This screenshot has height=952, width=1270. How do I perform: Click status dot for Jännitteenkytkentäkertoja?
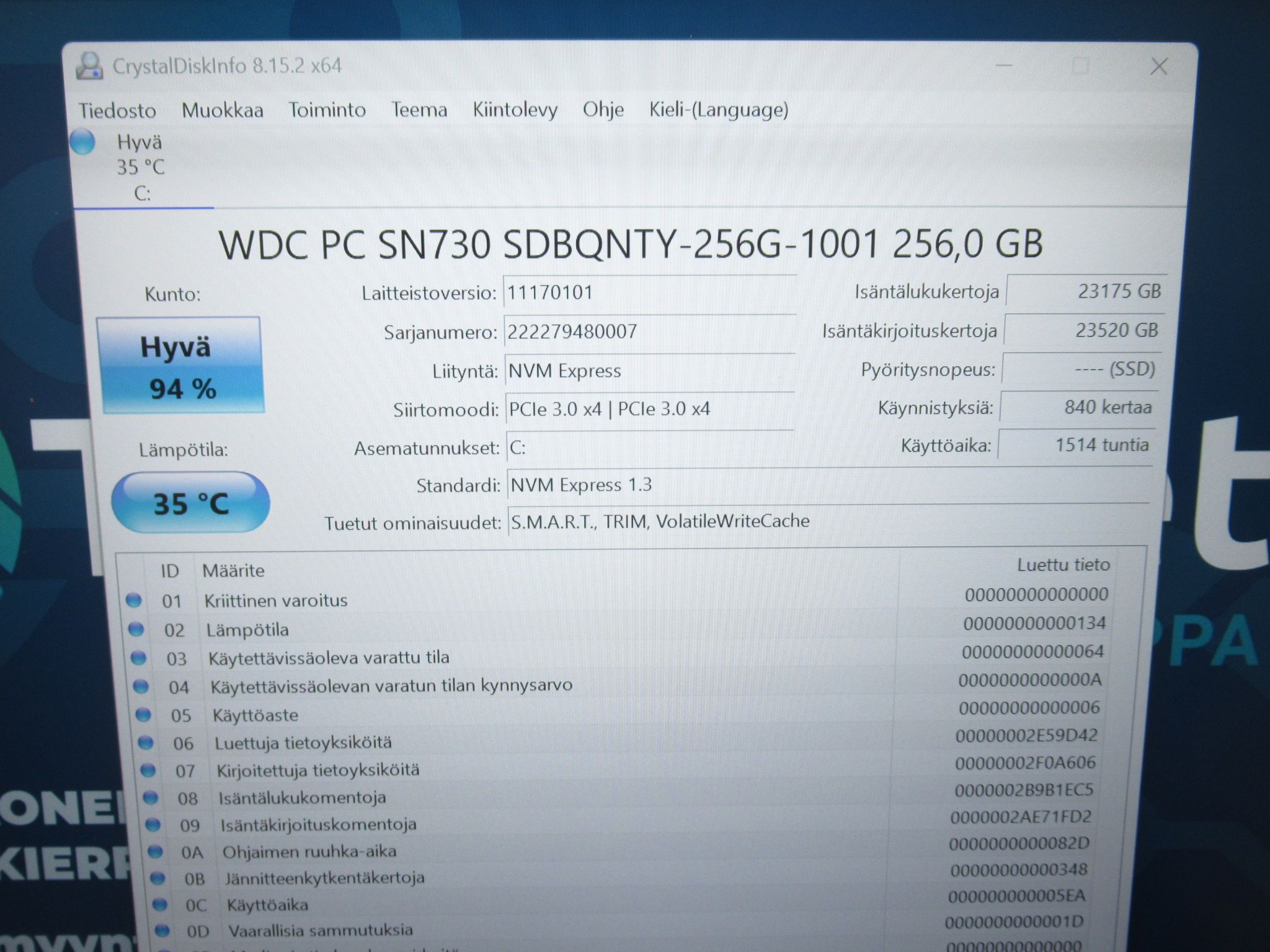[158, 878]
